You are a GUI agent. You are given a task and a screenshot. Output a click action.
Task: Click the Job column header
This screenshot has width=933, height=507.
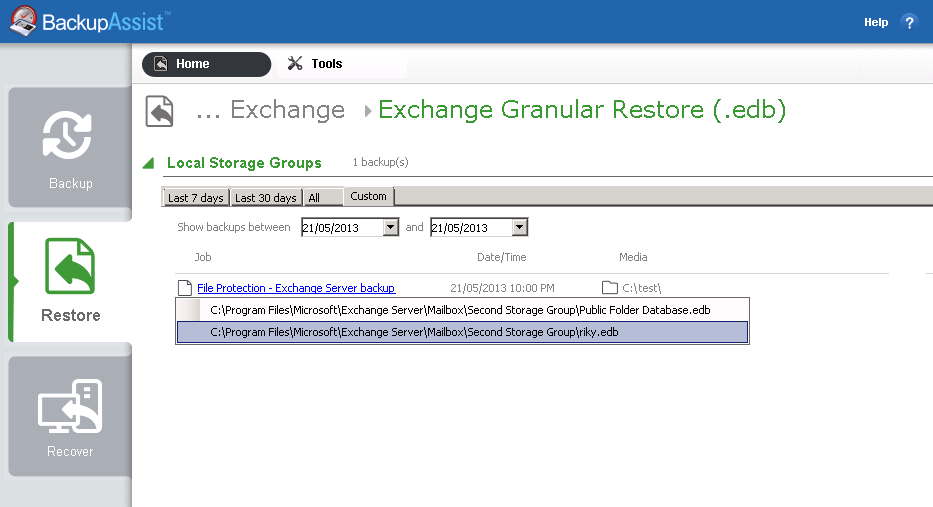(203, 257)
